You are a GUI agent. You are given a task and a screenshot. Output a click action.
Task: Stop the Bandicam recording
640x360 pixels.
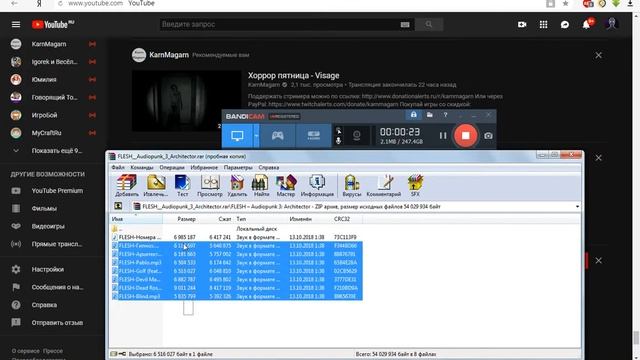click(x=465, y=136)
